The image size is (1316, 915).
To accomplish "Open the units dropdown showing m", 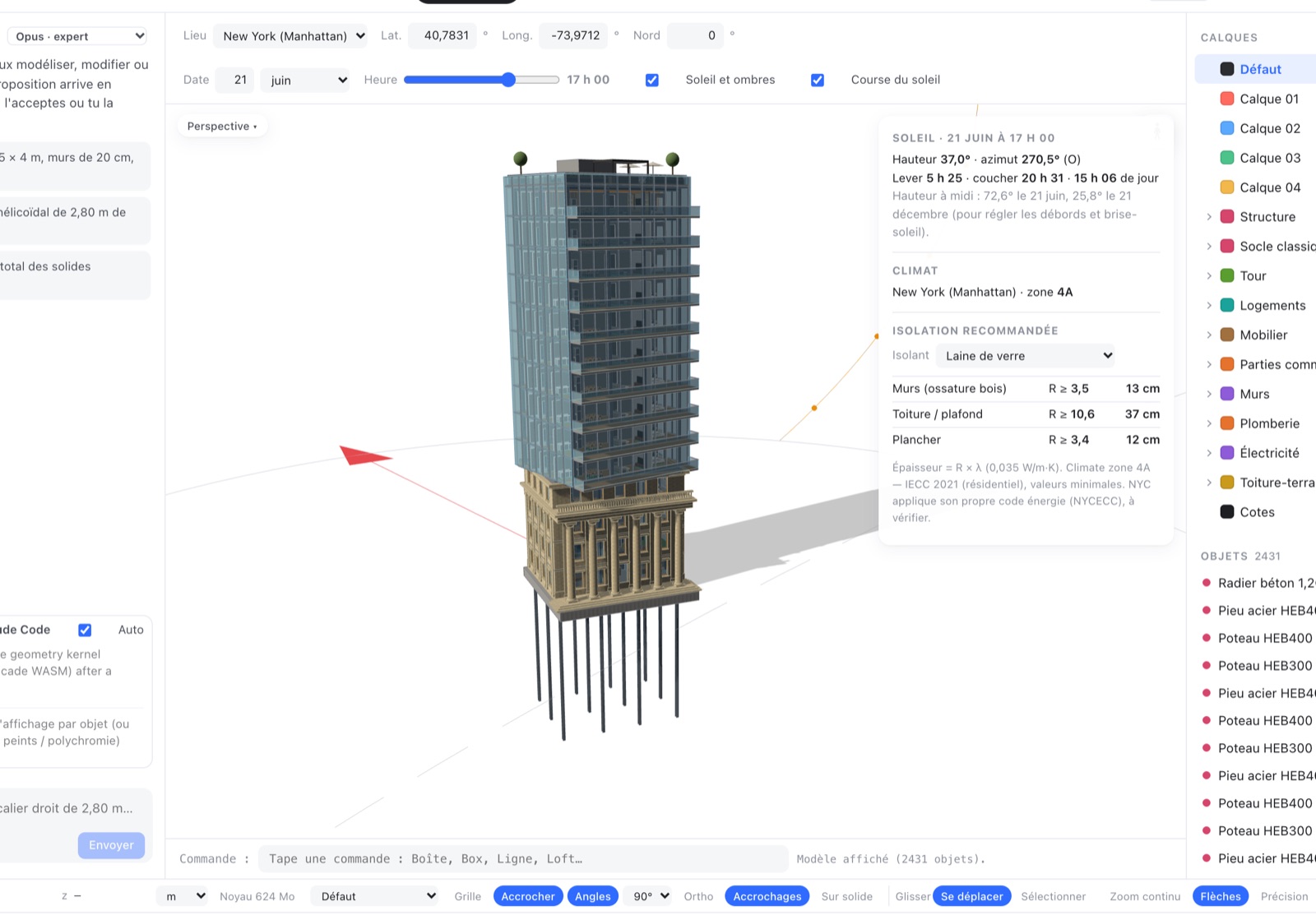I will click(x=181, y=896).
